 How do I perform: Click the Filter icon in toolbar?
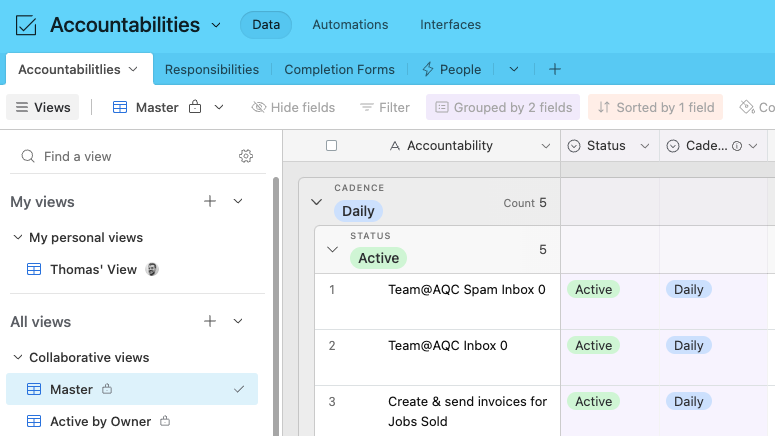tap(367, 107)
